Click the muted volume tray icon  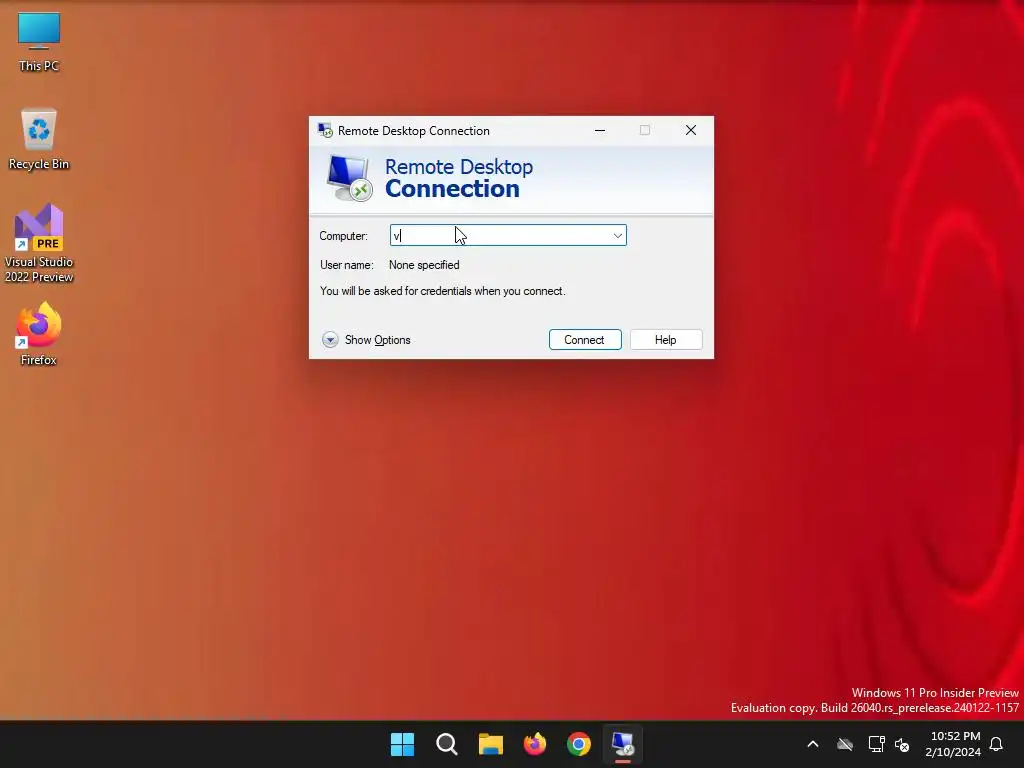[x=902, y=744]
